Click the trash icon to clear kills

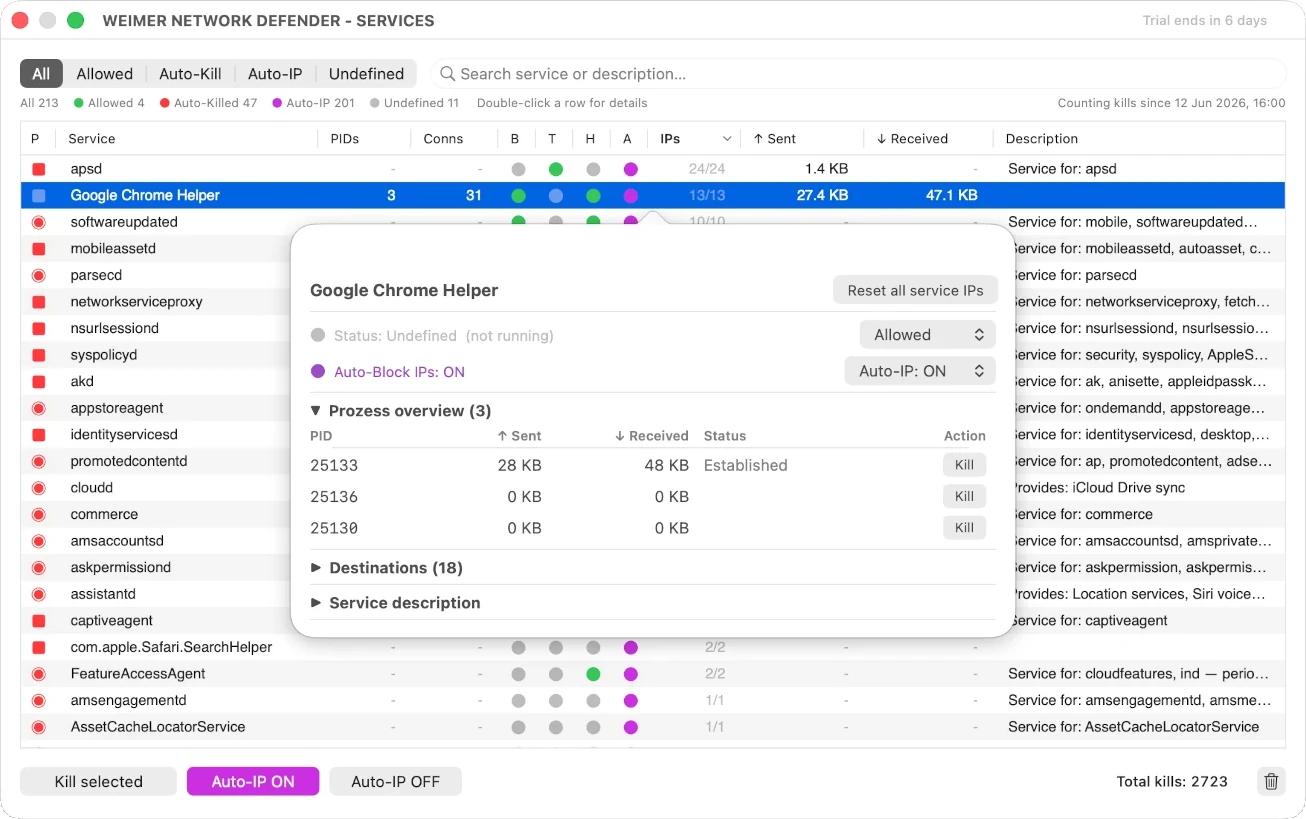point(1271,782)
